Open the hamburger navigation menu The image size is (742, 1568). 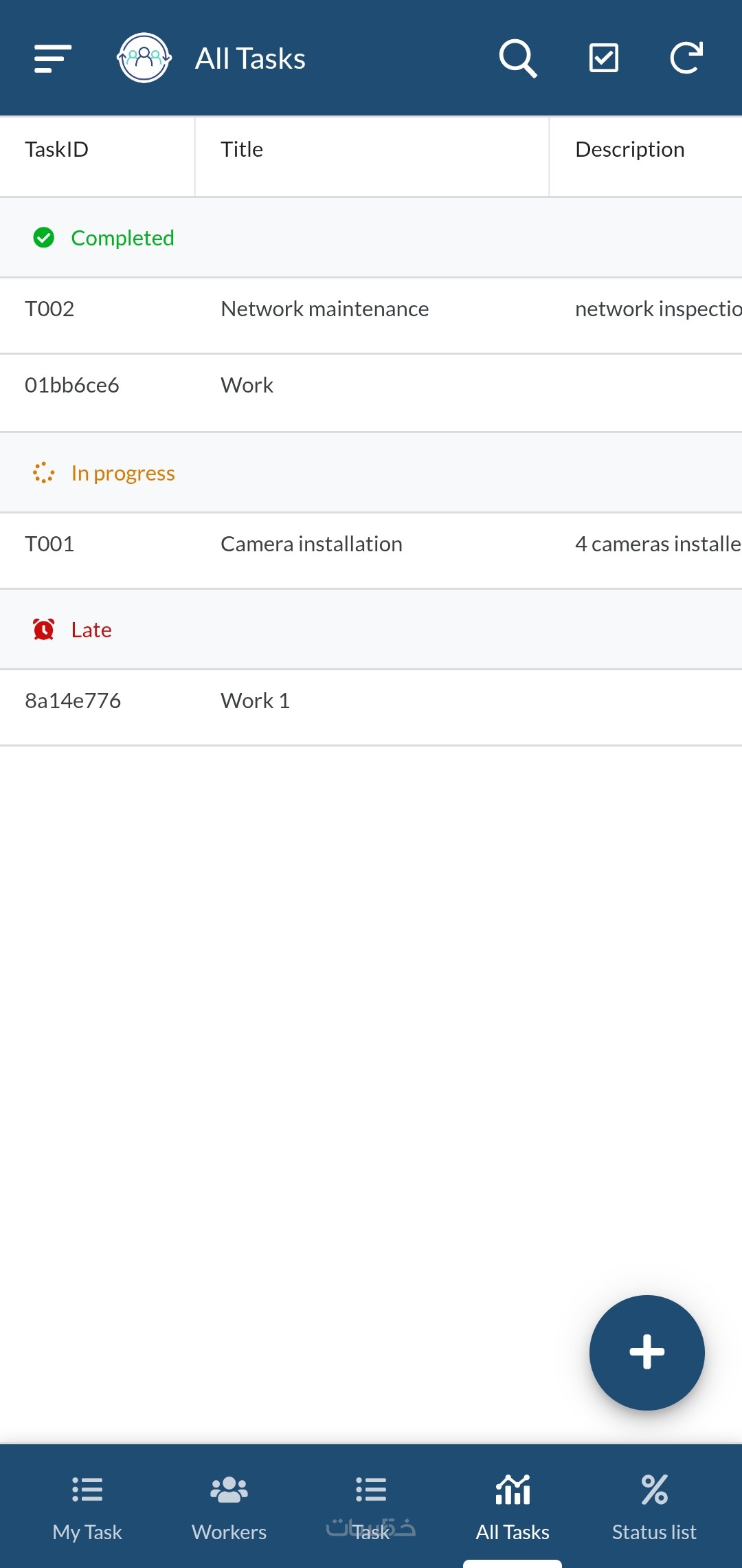point(53,58)
